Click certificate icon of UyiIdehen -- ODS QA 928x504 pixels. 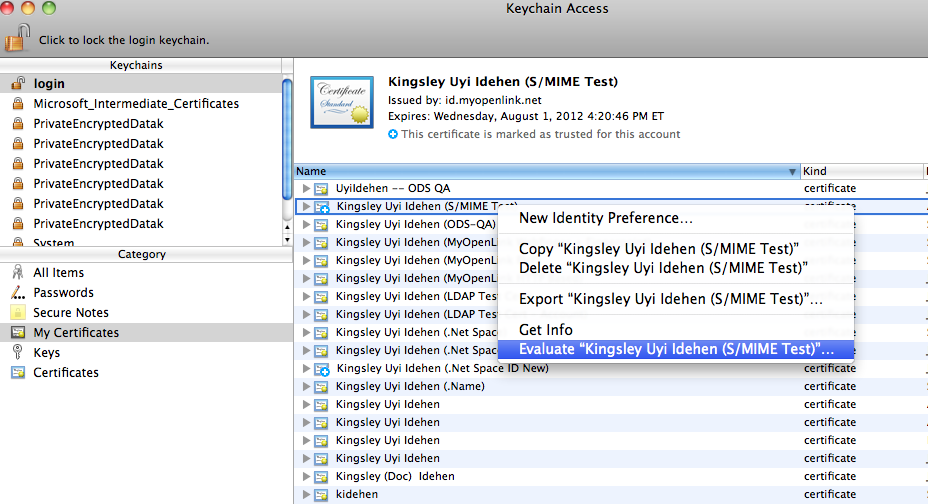(321, 189)
